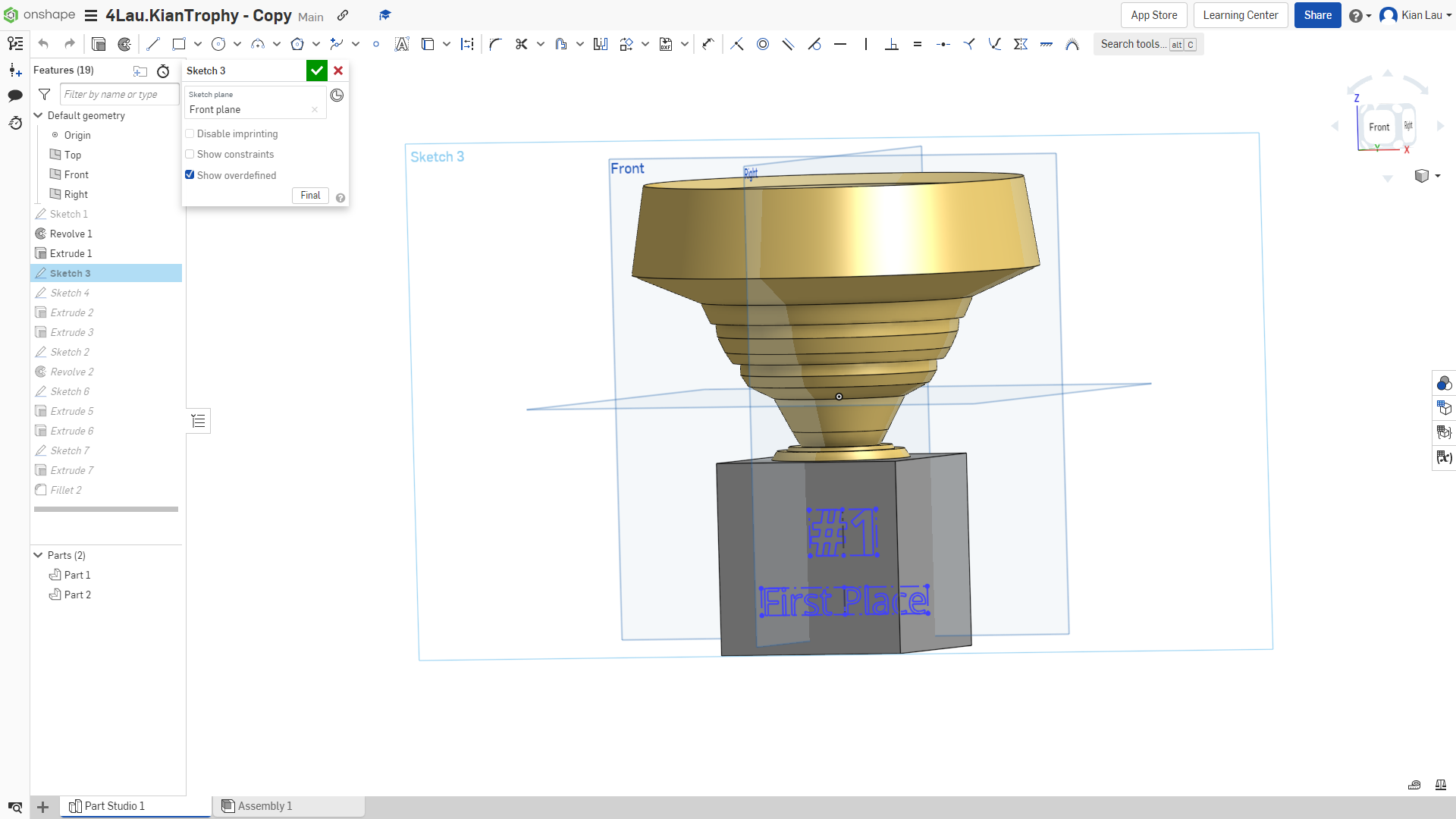
Task: Collapse the Default geometry tree section
Action: coord(37,115)
